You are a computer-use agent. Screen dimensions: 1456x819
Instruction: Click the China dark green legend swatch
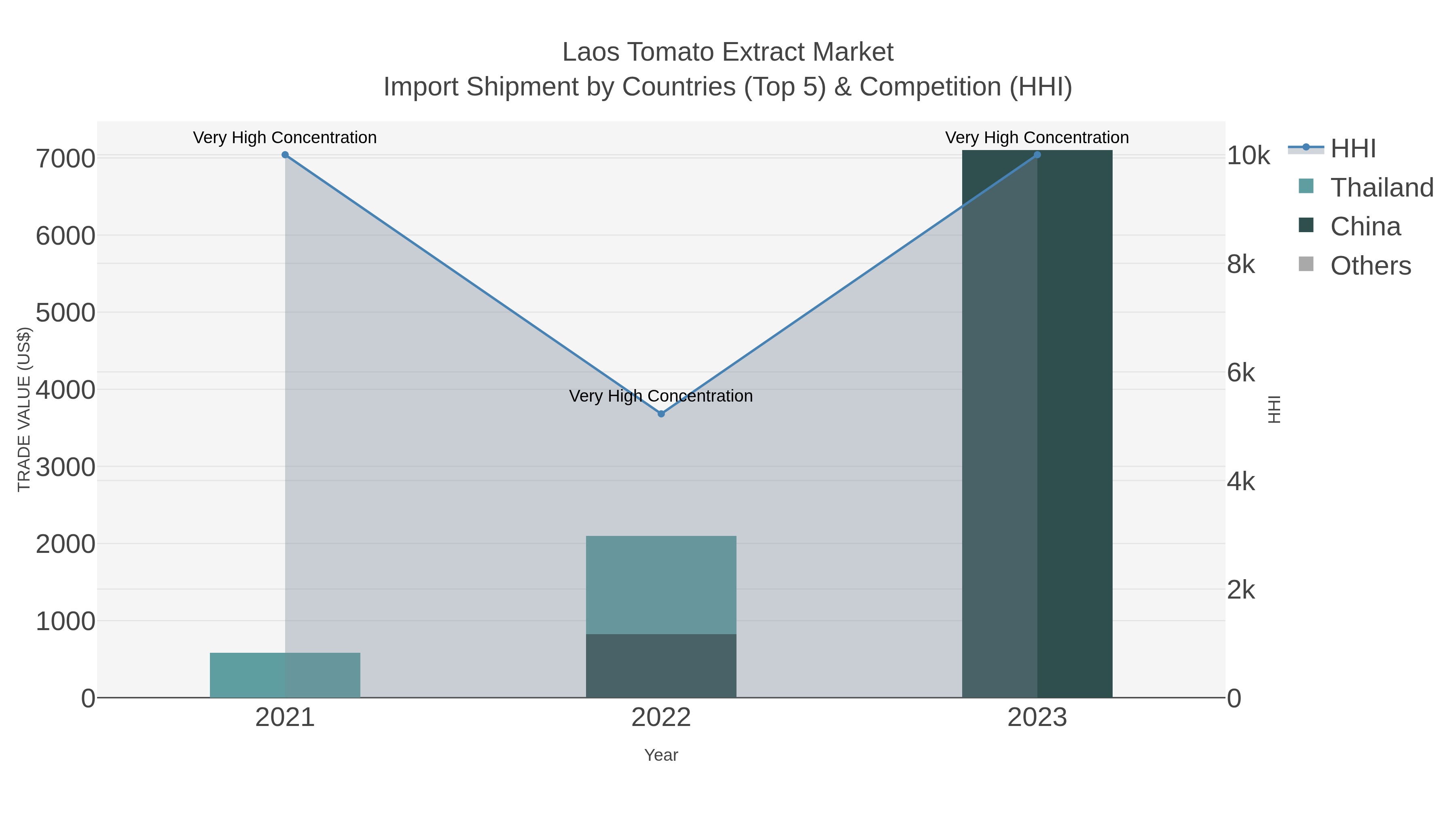click(x=1306, y=225)
